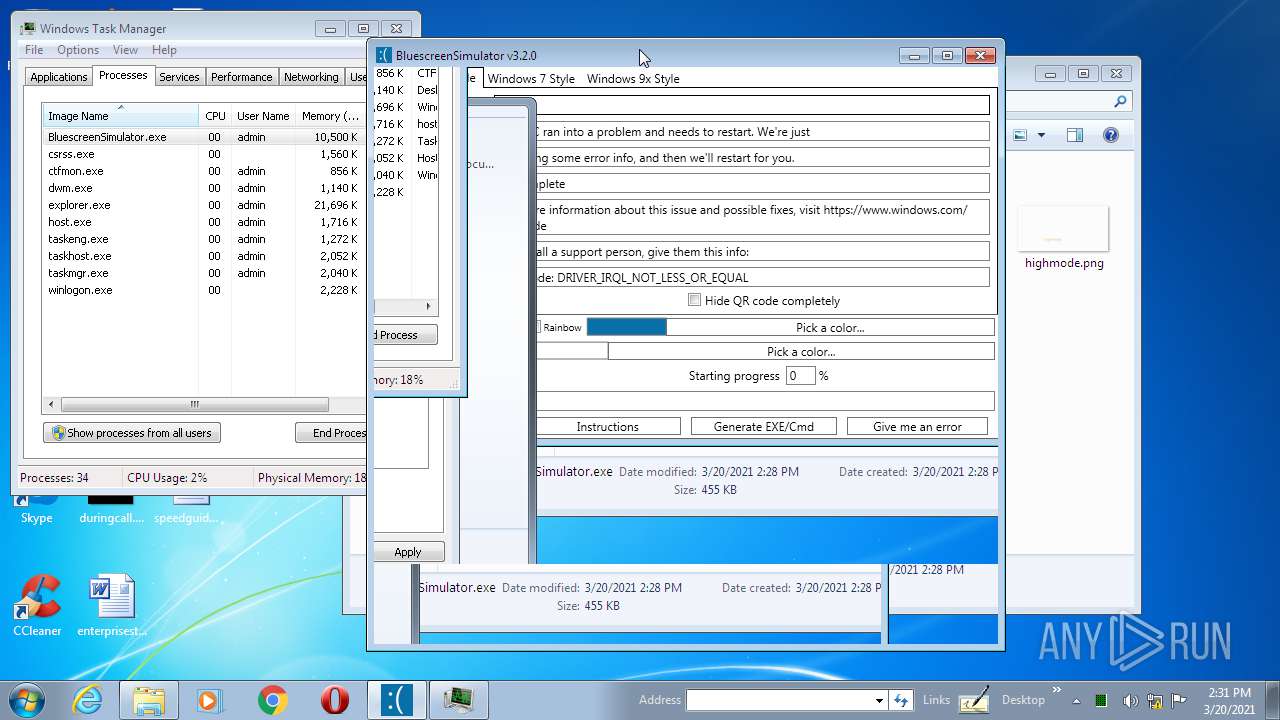
Task: Click the Apply button
Action: (408, 552)
